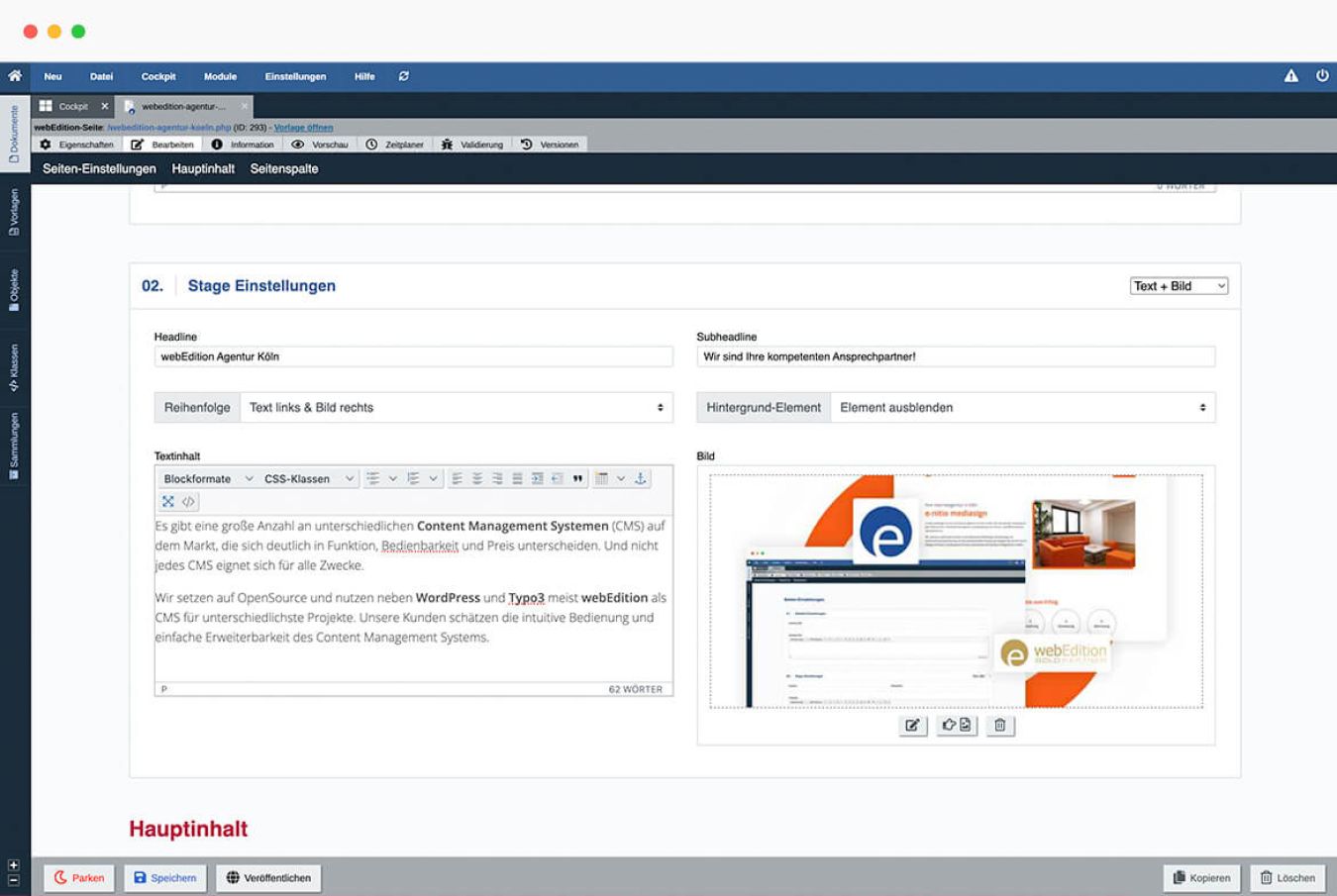
Task: Insert an anchor with the anchor icon
Action: 641,478
